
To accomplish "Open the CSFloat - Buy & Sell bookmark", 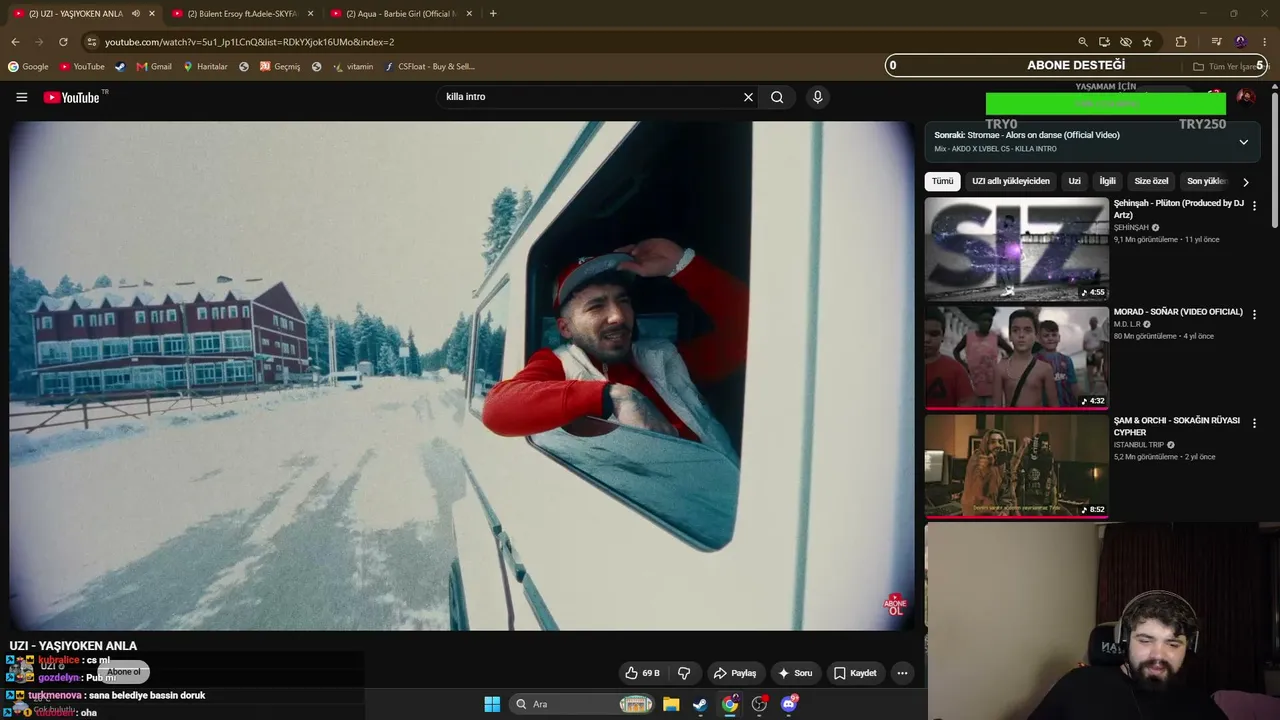I will coord(430,67).
